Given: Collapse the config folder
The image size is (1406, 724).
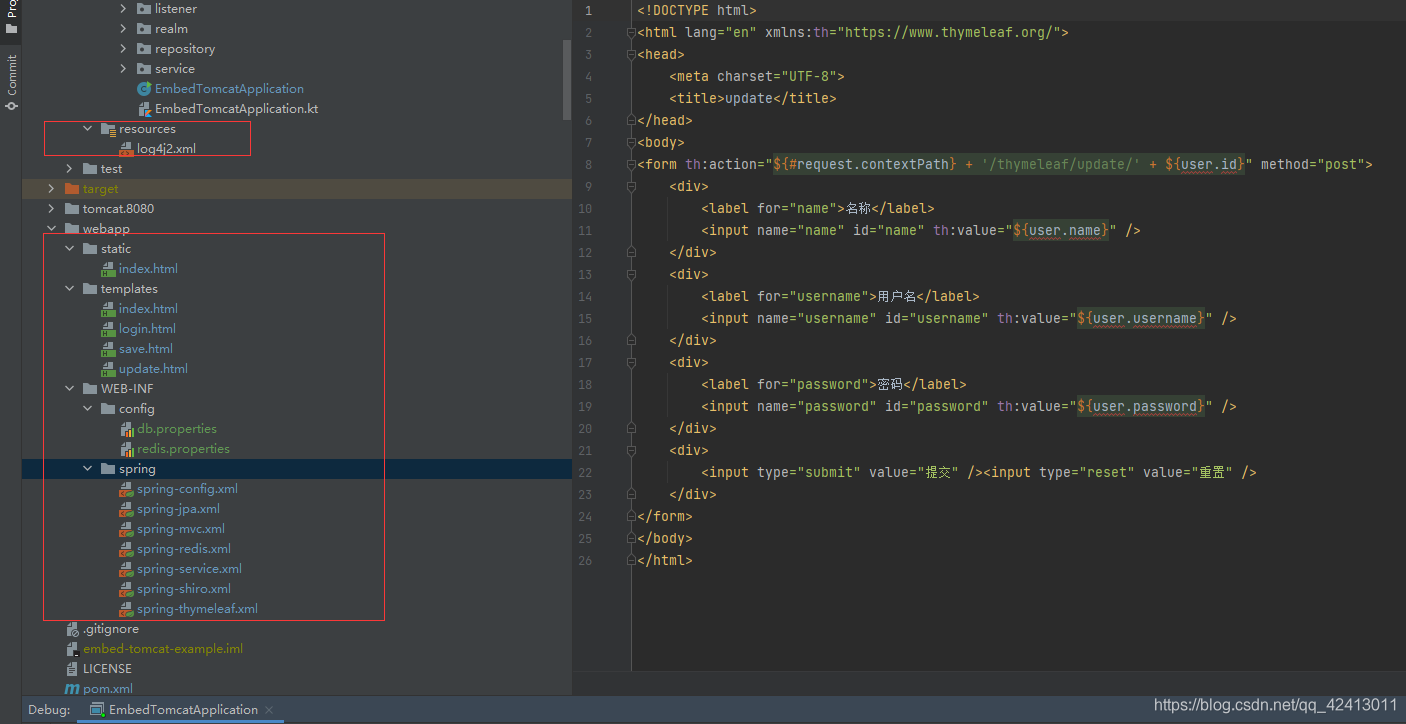Looking at the screenshot, I should tap(88, 409).
